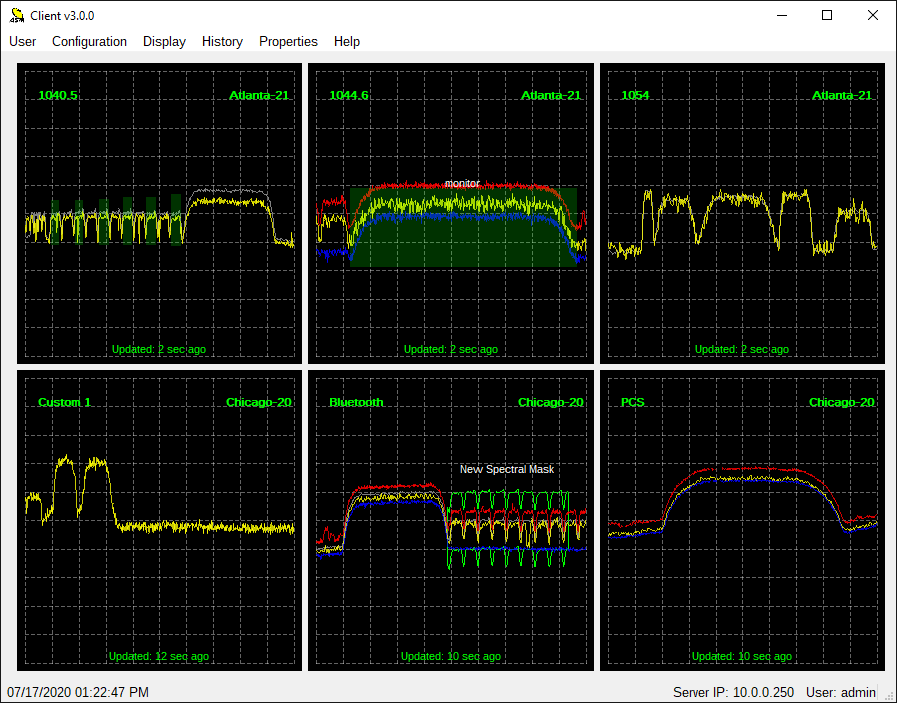Screen dimensions: 897x703
Task: Click the Server IP status text
Action: [x=733, y=693]
